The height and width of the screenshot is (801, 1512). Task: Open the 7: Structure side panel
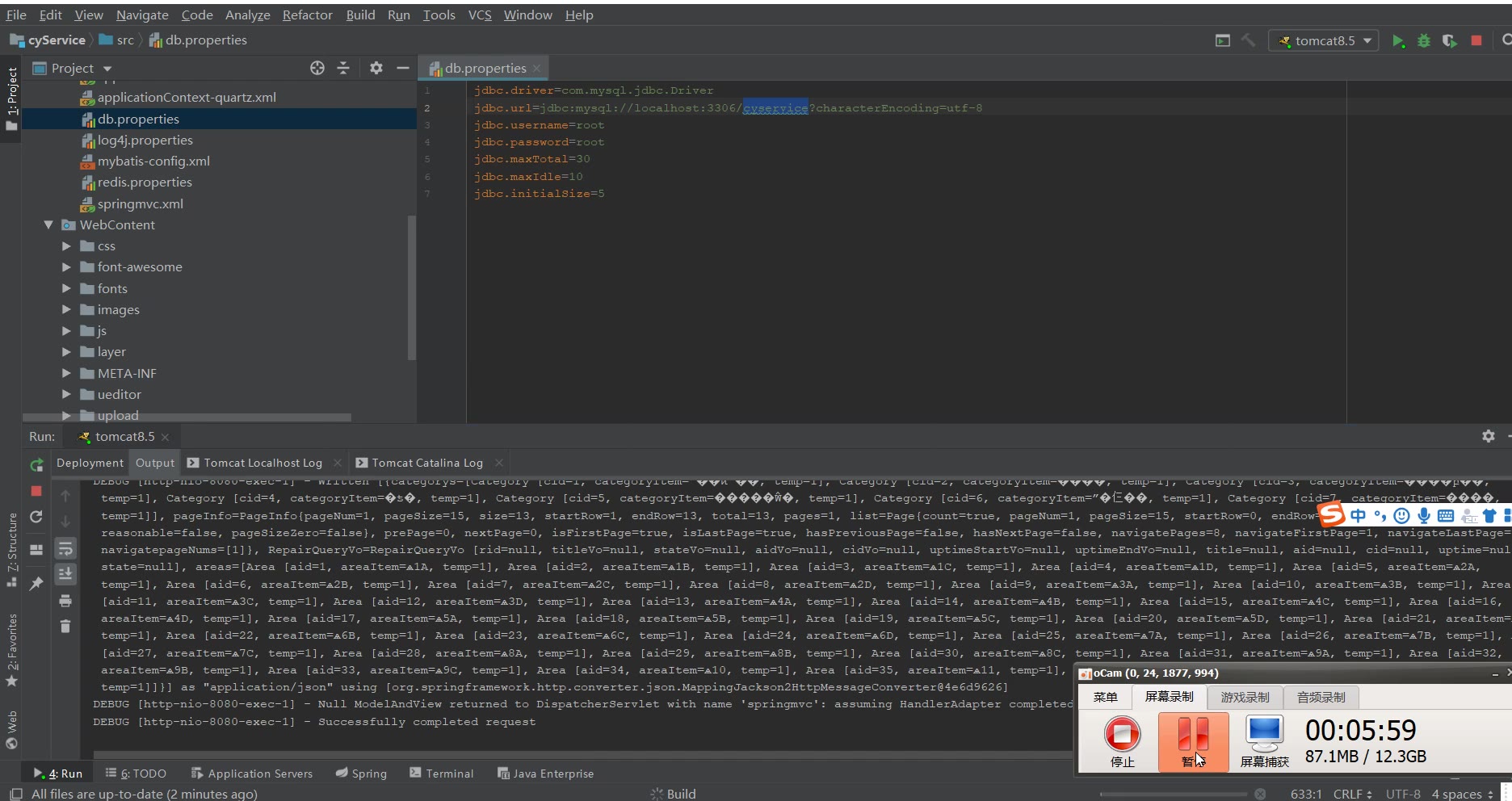click(11, 549)
